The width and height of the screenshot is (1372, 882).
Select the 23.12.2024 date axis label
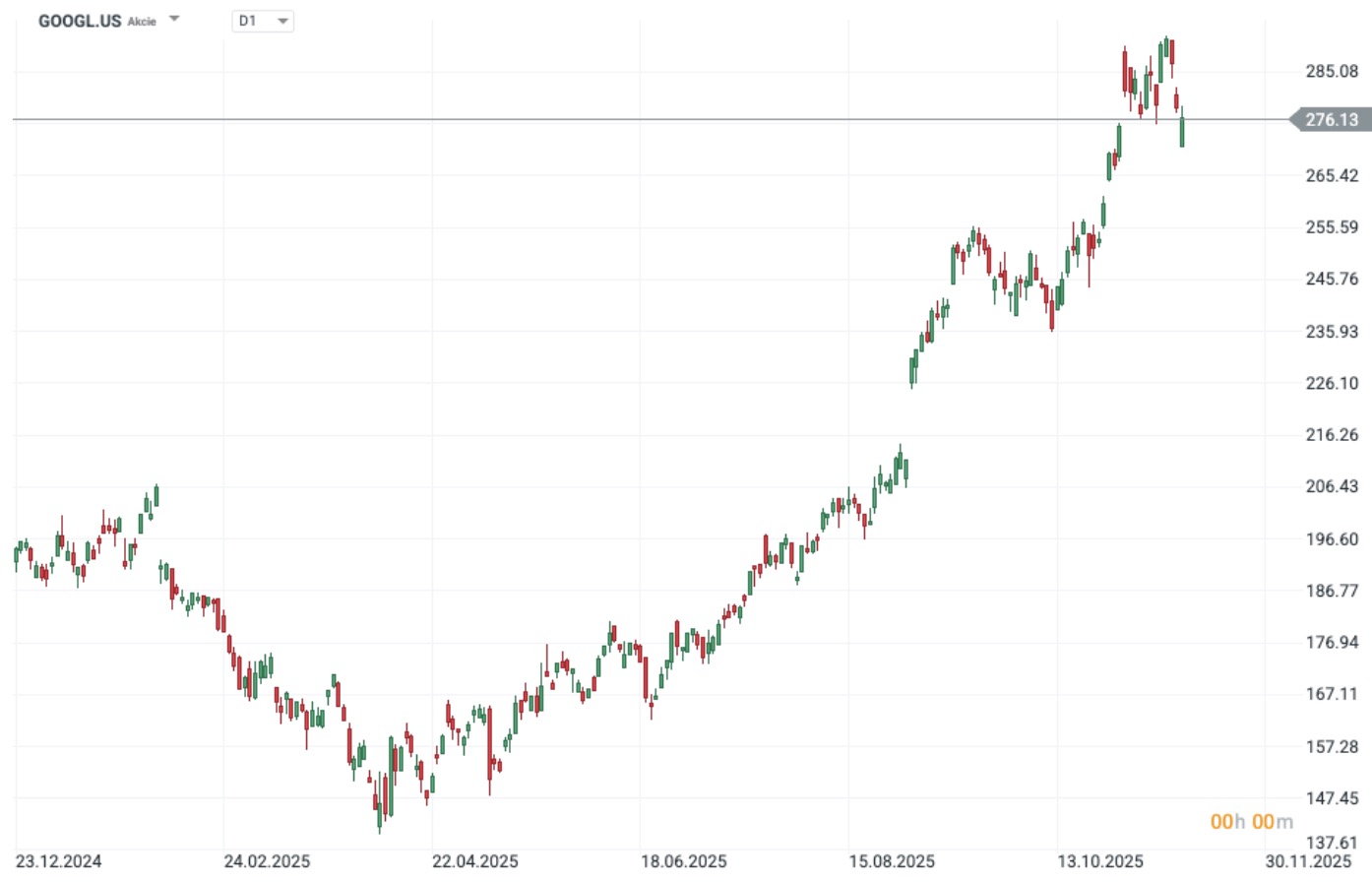pos(59,861)
